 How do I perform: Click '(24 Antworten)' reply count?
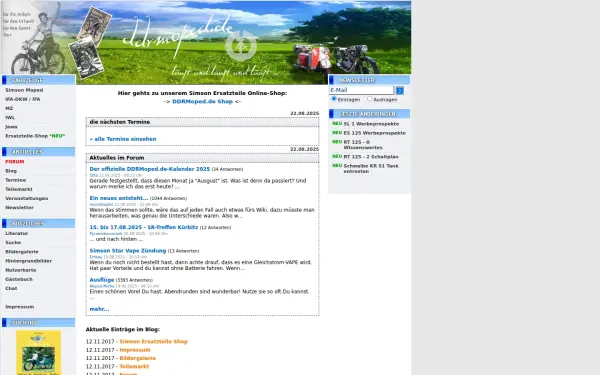pos(227,170)
